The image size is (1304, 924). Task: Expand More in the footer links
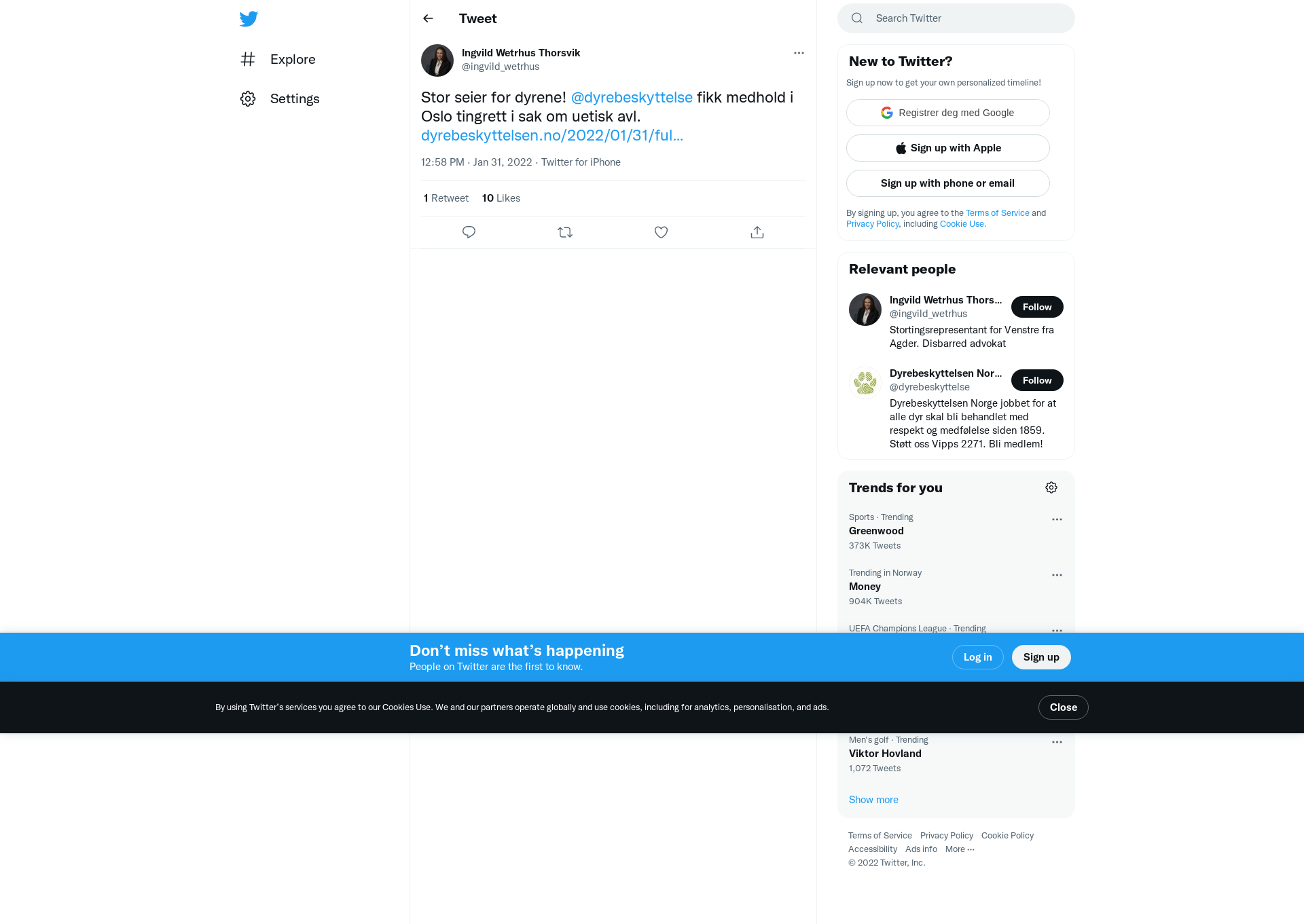(x=960, y=849)
